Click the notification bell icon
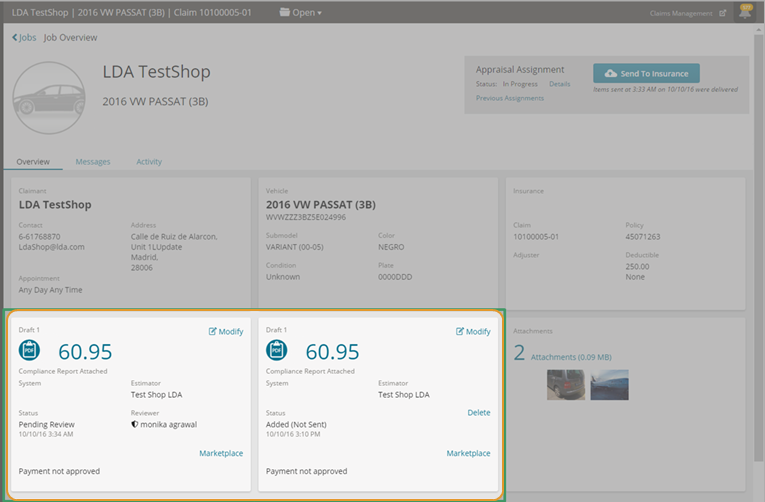Viewport: 765px width, 502px height. pos(745,12)
